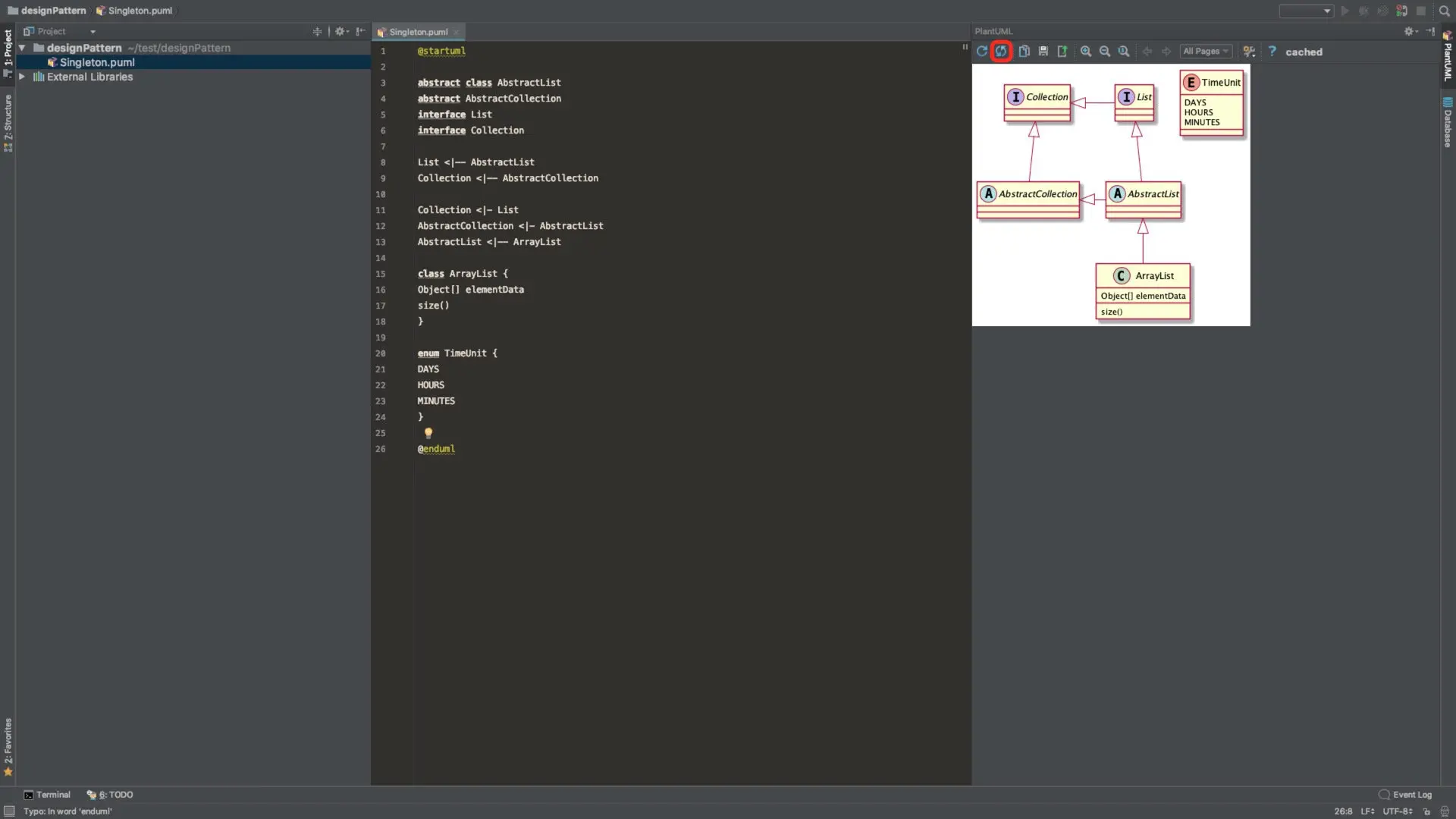Click the PlantUML refresh diagram icon
The height and width of the screenshot is (819, 1456).
click(x=982, y=52)
